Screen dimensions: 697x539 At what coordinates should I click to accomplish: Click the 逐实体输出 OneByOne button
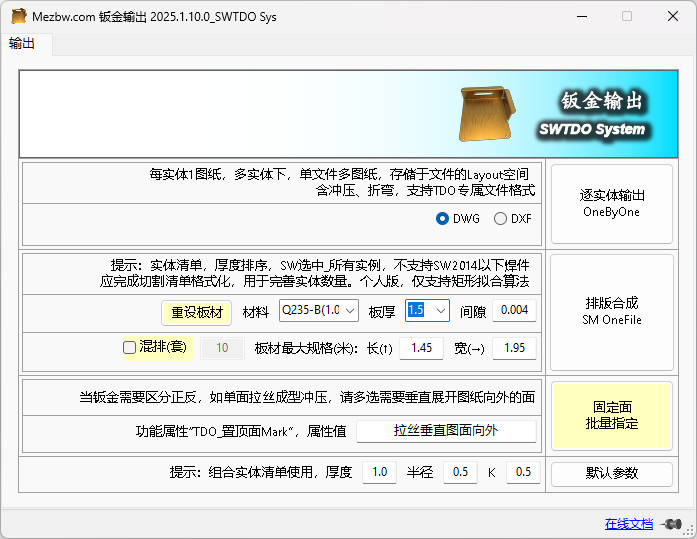click(611, 203)
